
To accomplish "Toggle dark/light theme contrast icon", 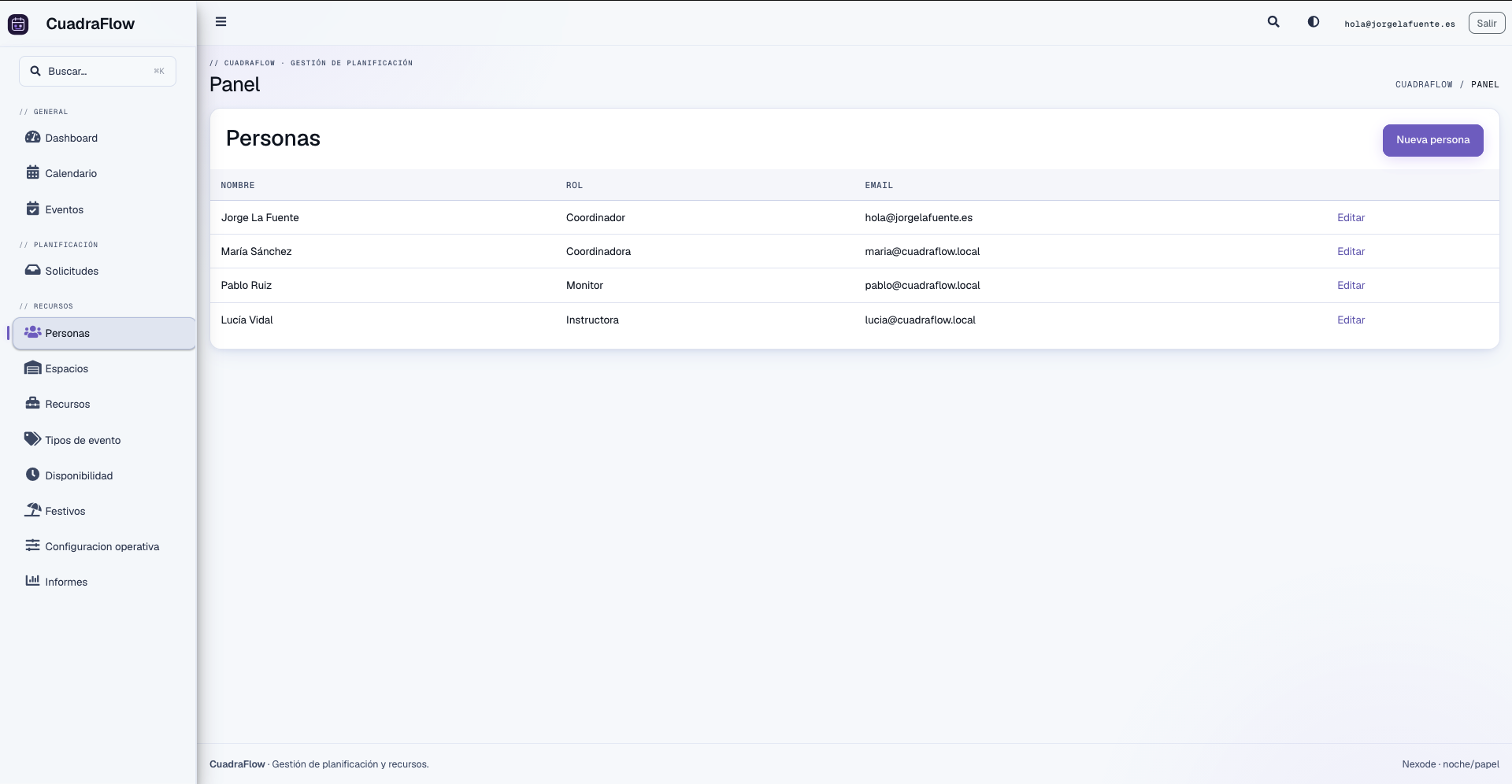I will 1314,22.
